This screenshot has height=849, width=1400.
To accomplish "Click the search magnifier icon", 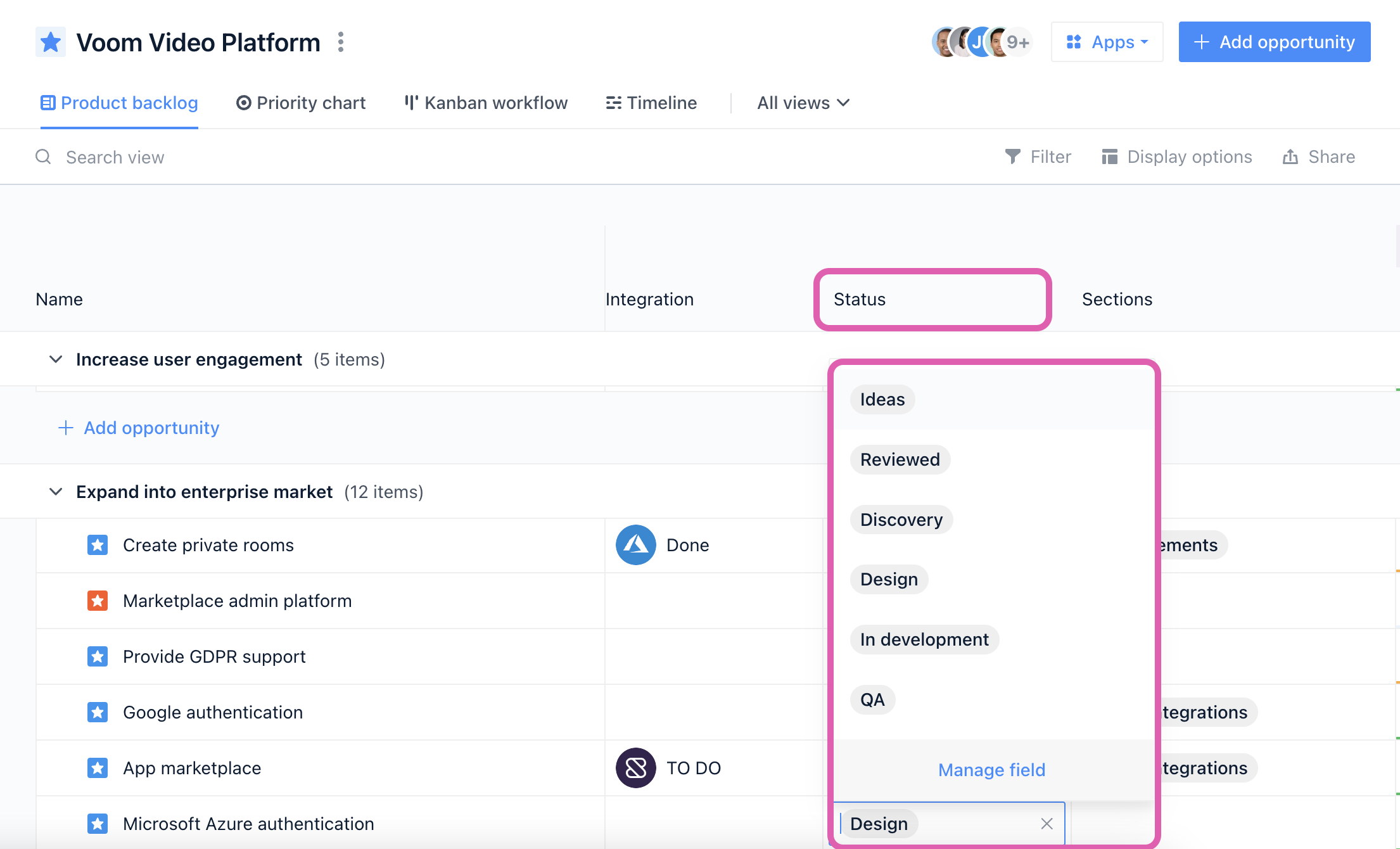I will click(43, 156).
